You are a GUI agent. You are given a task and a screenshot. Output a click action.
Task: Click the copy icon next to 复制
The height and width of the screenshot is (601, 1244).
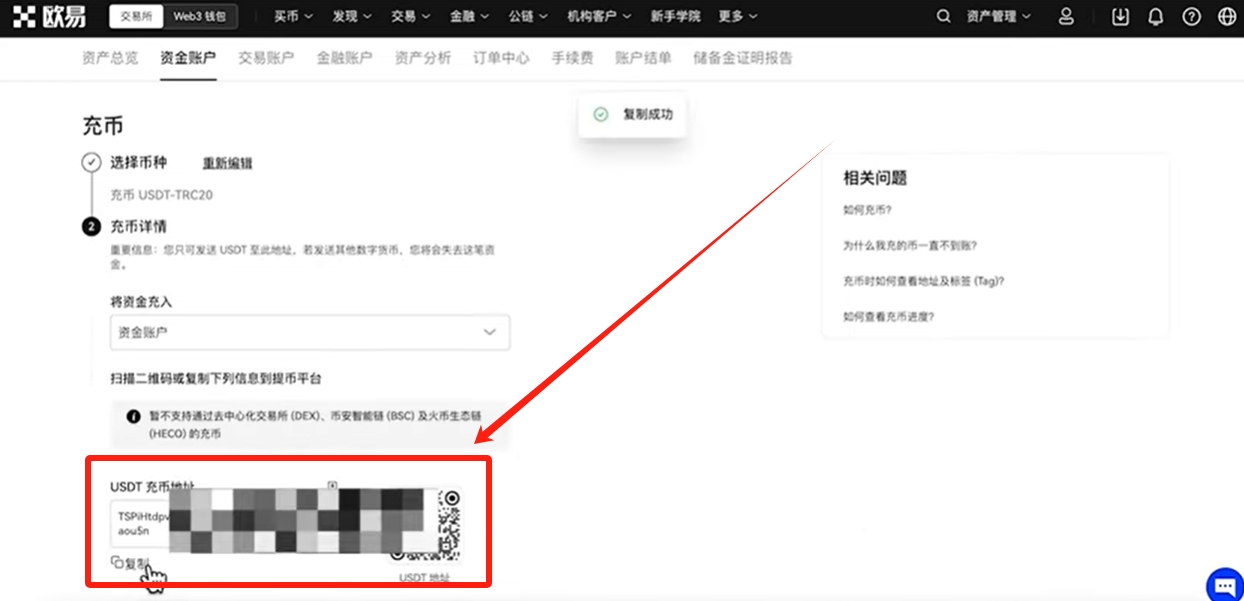click(116, 562)
